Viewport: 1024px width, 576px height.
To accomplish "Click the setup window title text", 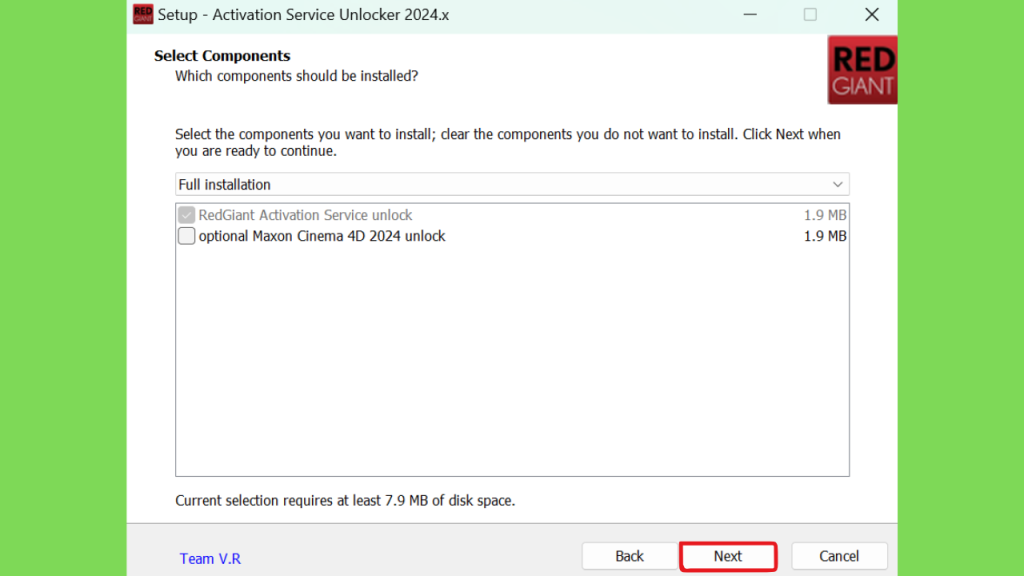I will click(303, 15).
